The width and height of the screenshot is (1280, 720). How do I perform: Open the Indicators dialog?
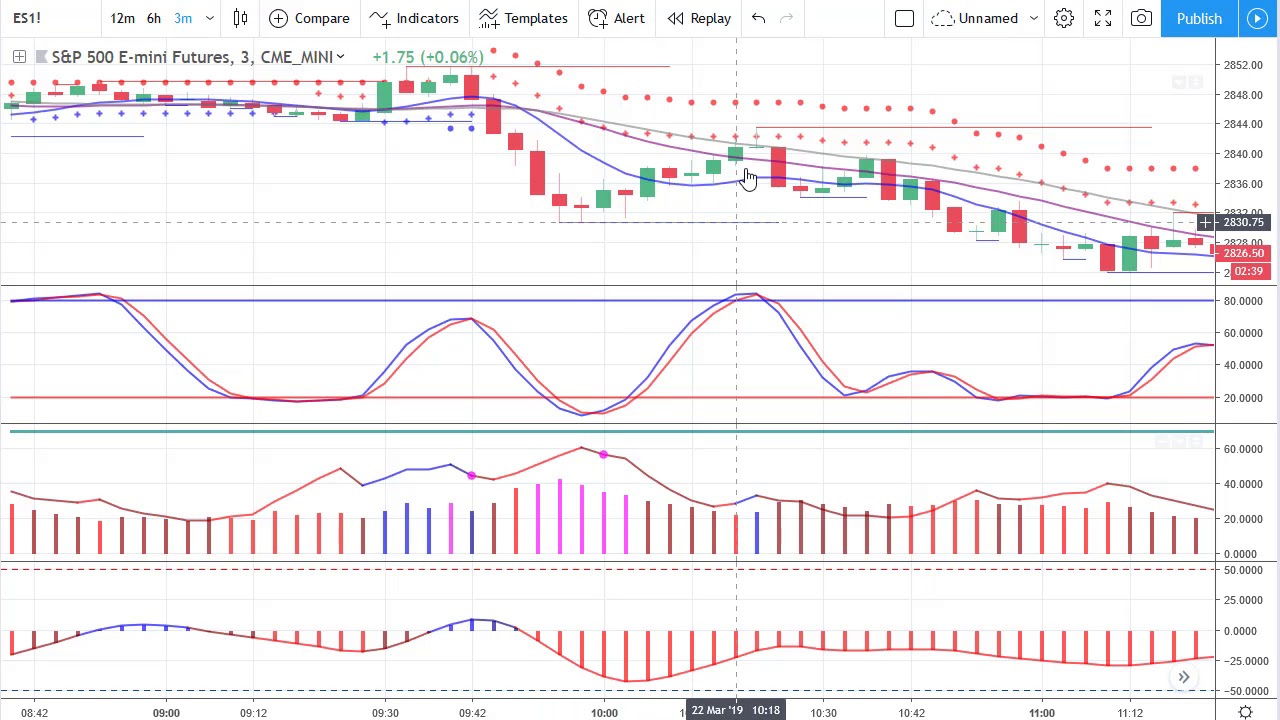[x=414, y=18]
